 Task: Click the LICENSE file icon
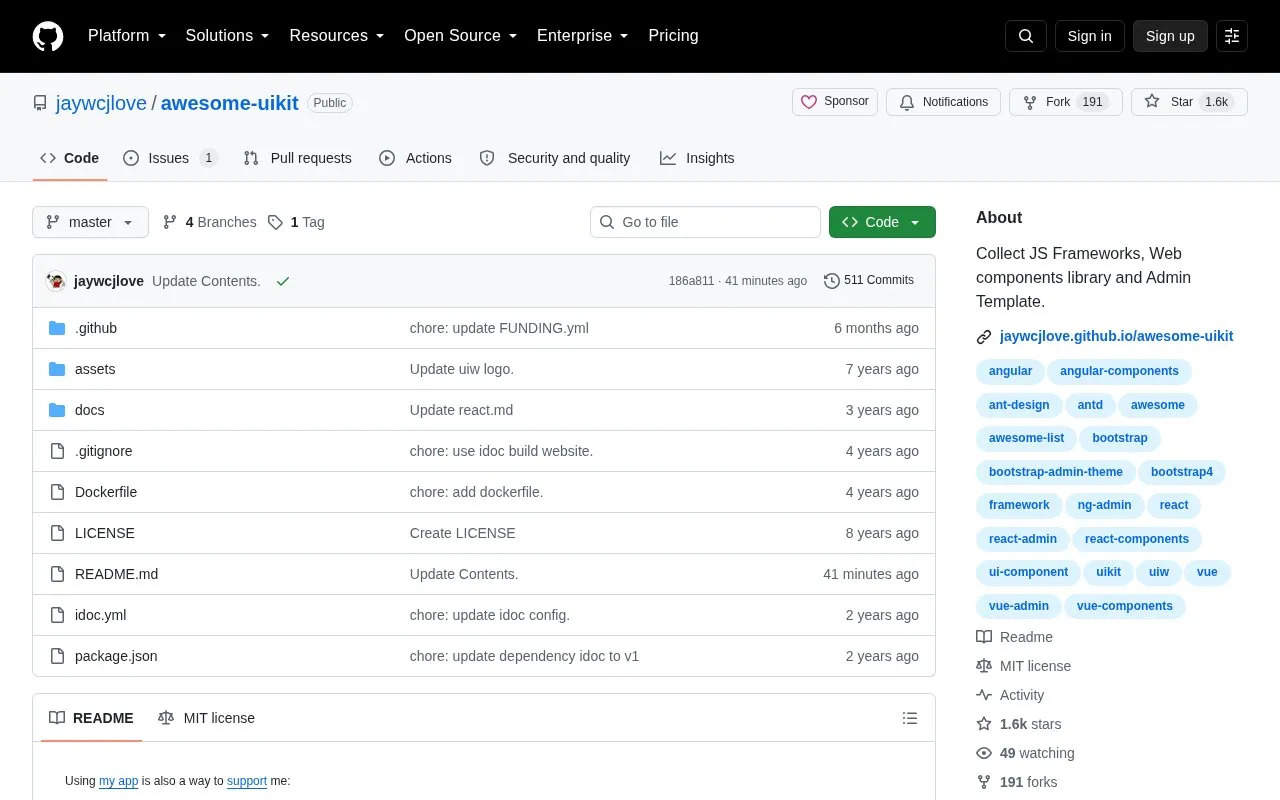[57, 533]
